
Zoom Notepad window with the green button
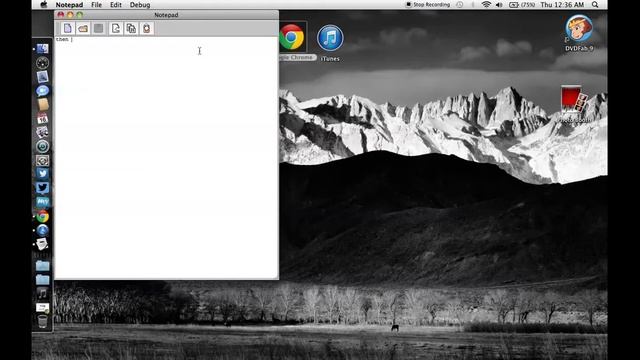click(x=80, y=15)
